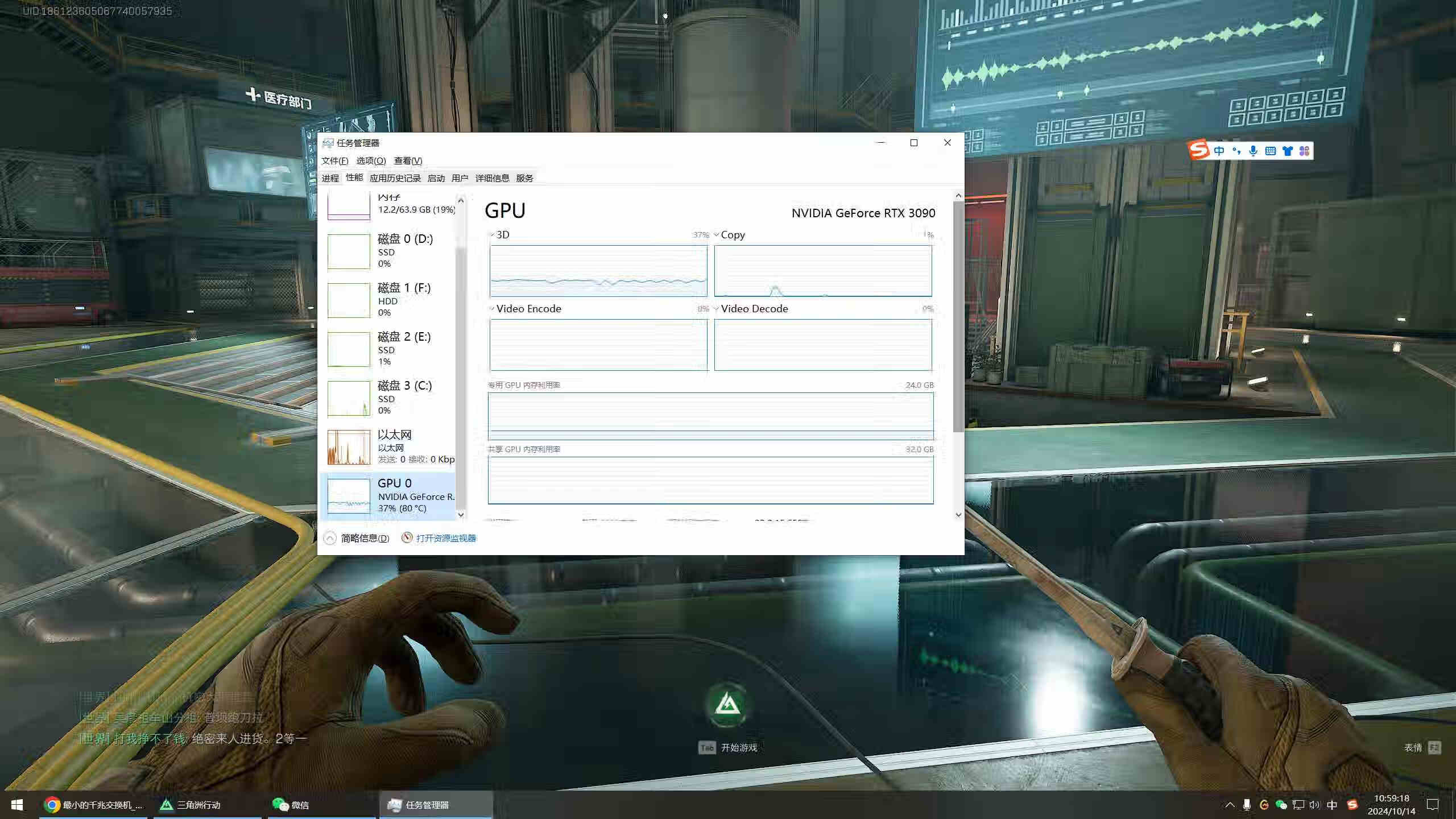The height and width of the screenshot is (819, 1456).
Task: Select the 以太网 network item
Action: point(388,446)
